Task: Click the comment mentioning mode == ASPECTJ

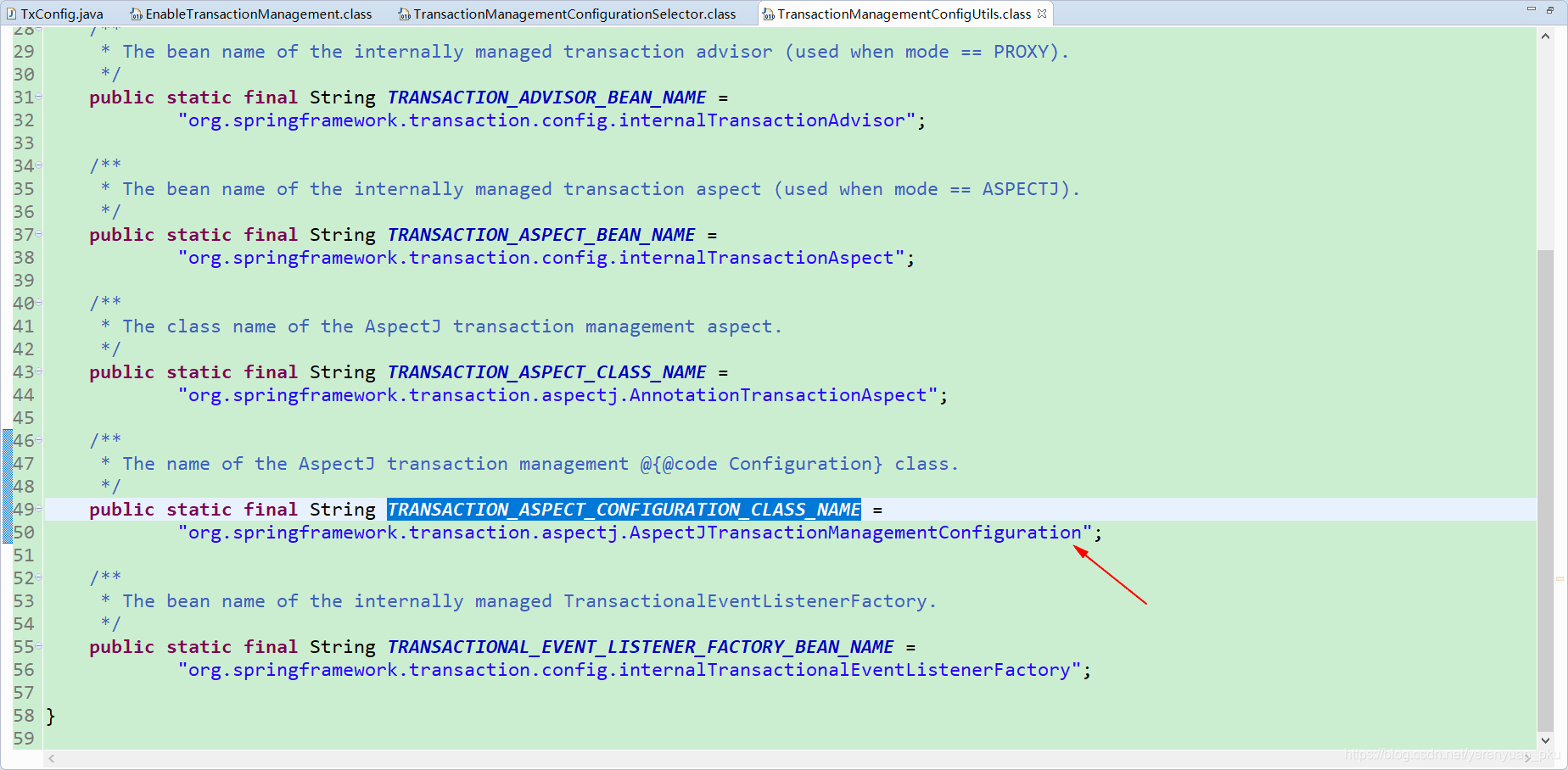Action: pos(591,189)
